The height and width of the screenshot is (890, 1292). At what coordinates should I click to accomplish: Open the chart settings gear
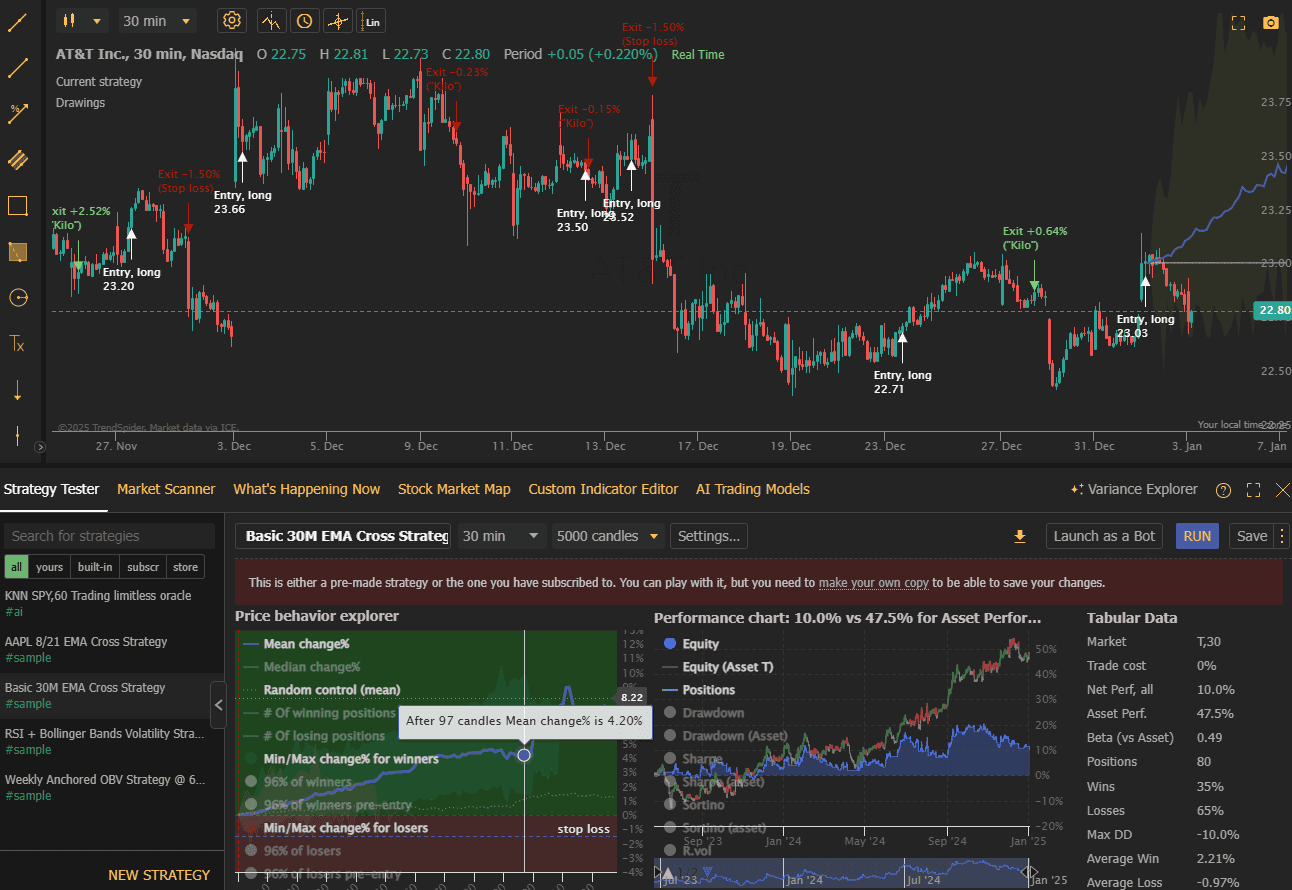pos(232,20)
